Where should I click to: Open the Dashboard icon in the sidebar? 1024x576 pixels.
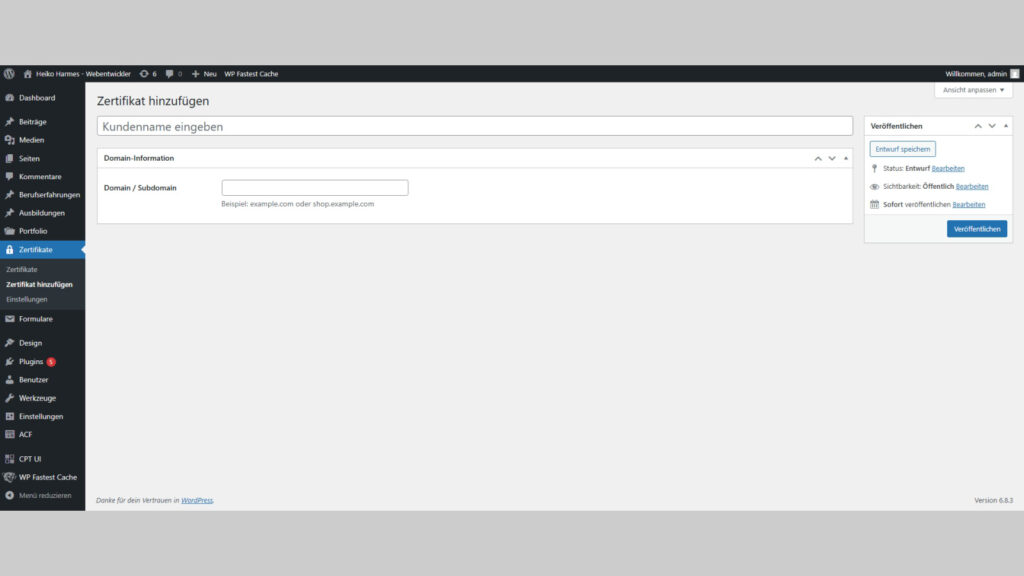[x=8, y=97]
